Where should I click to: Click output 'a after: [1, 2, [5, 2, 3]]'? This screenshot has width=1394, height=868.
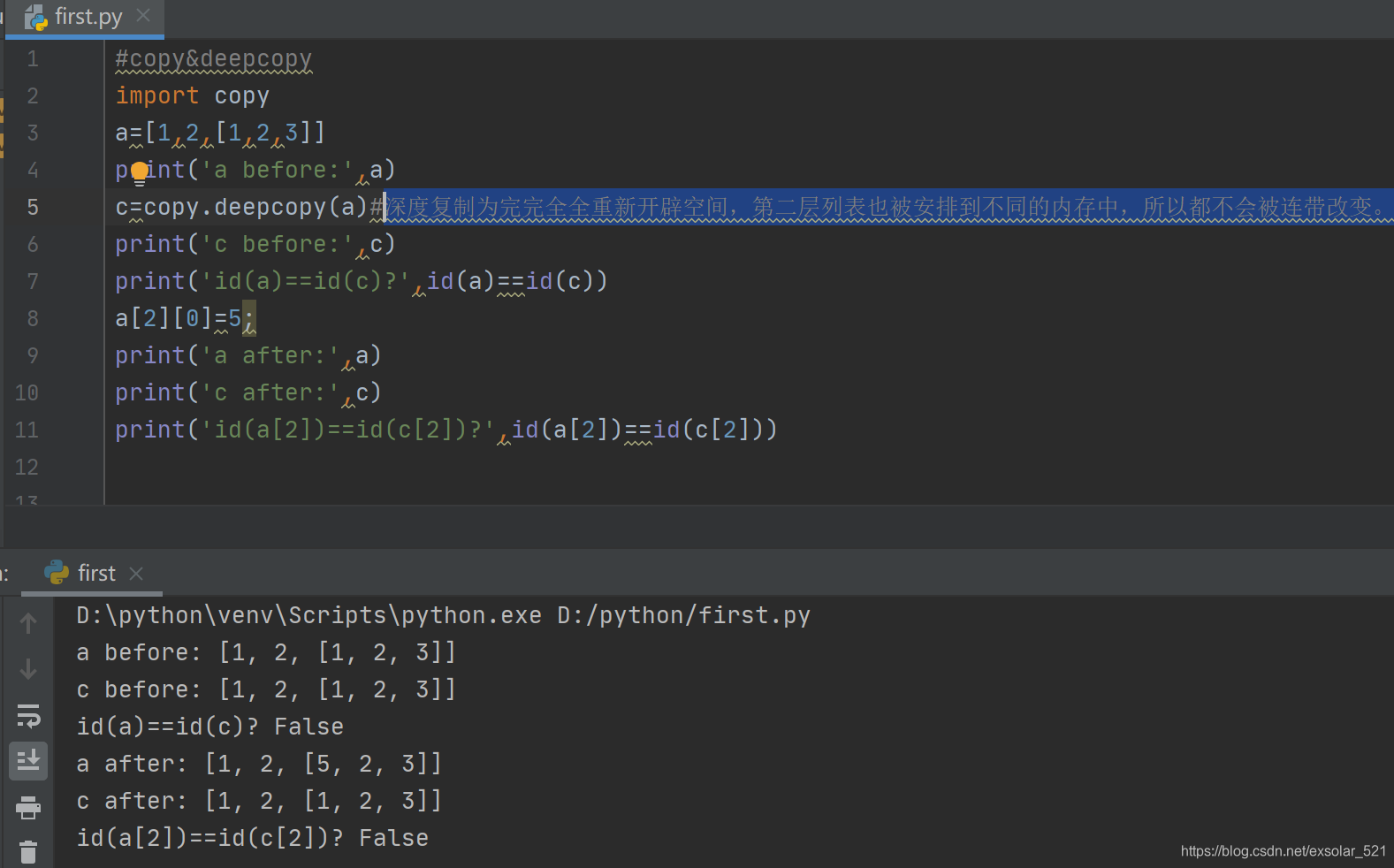coord(259,764)
